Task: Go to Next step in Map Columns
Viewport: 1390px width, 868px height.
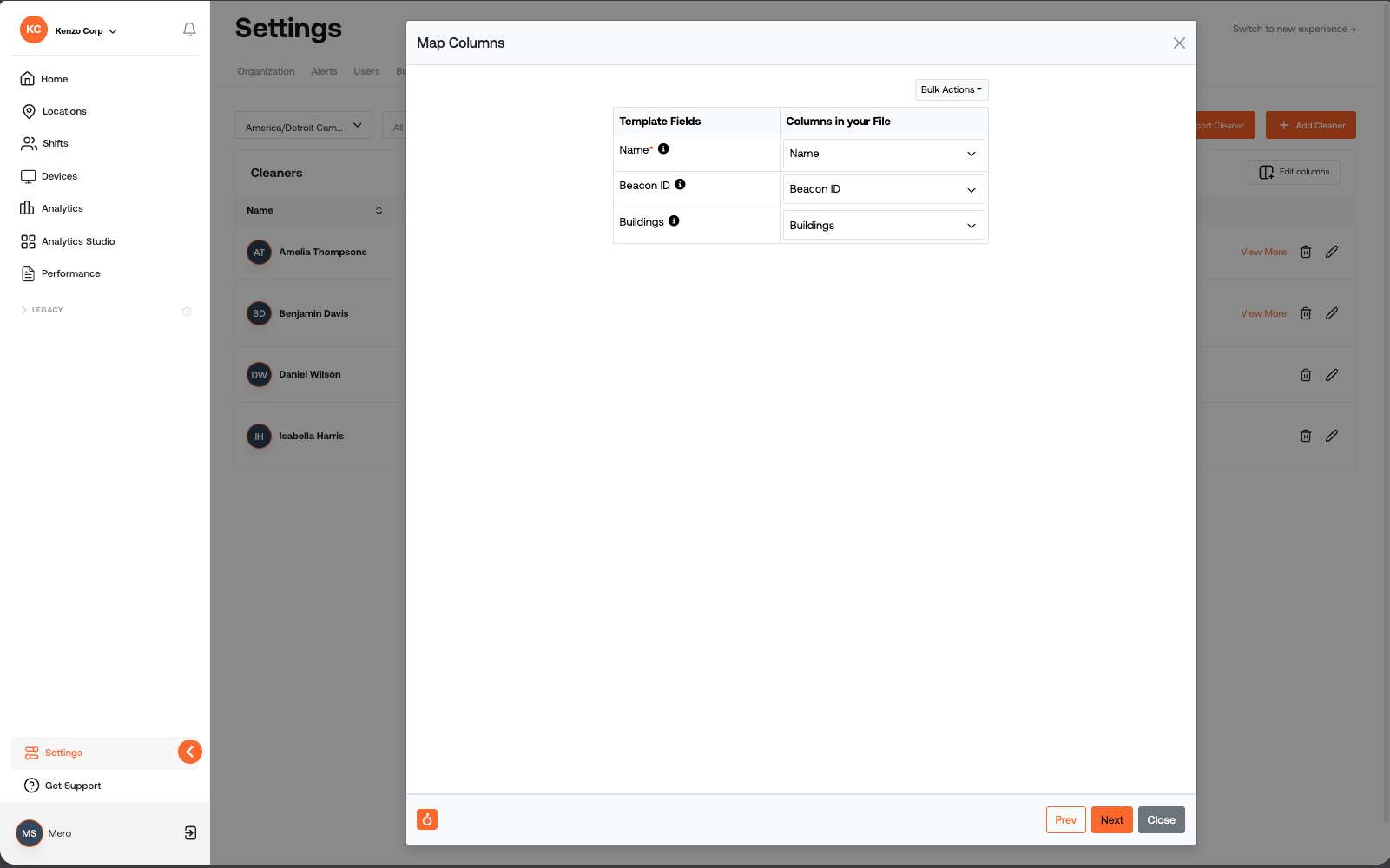Action: [1112, 820]
